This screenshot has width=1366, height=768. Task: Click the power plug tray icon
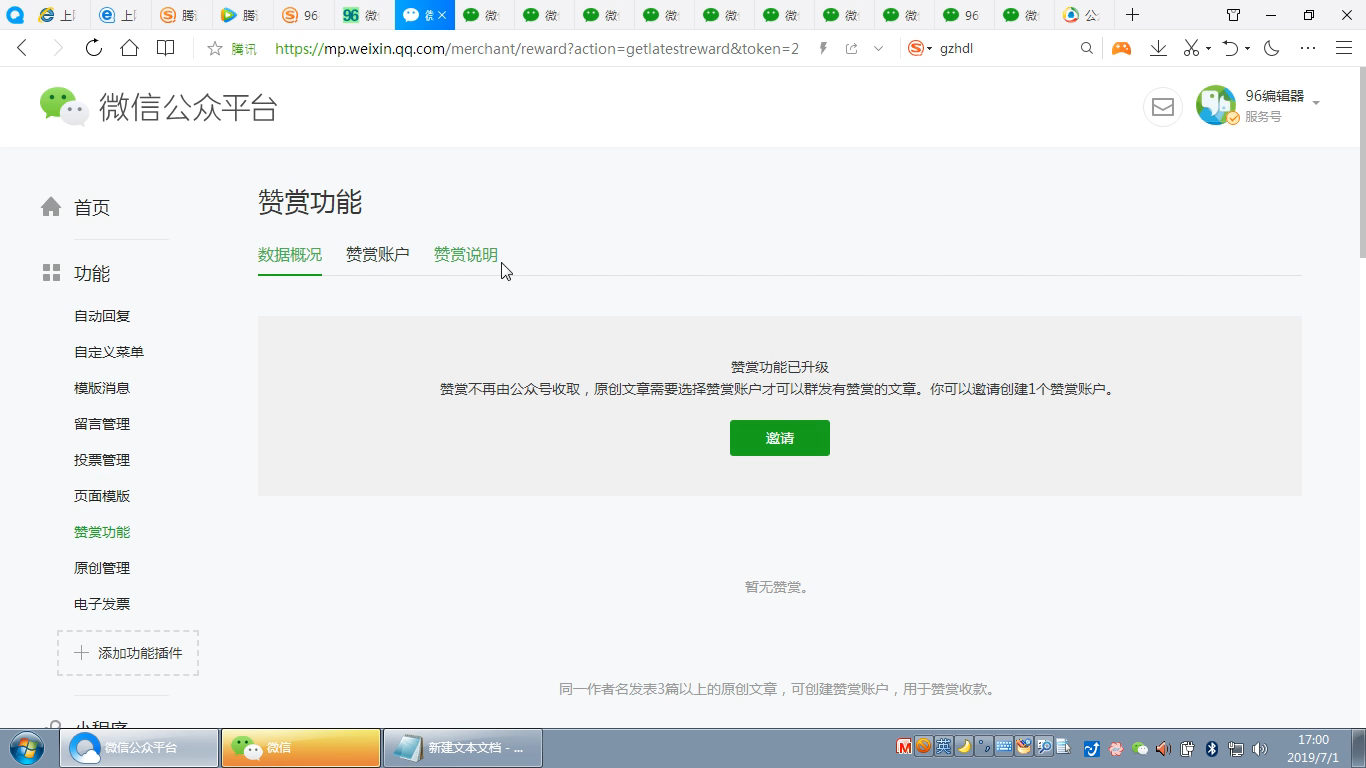(1187, 748)
